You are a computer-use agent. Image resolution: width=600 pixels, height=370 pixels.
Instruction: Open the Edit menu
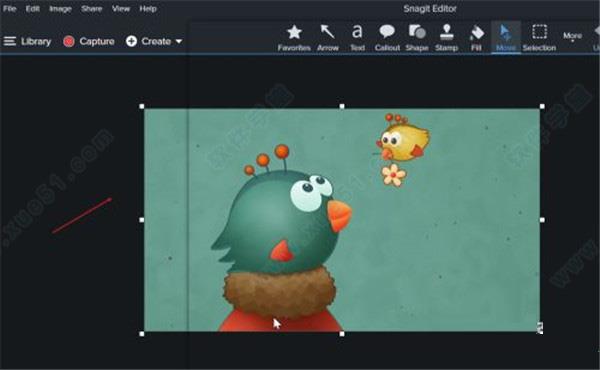[x=33, y=8]
